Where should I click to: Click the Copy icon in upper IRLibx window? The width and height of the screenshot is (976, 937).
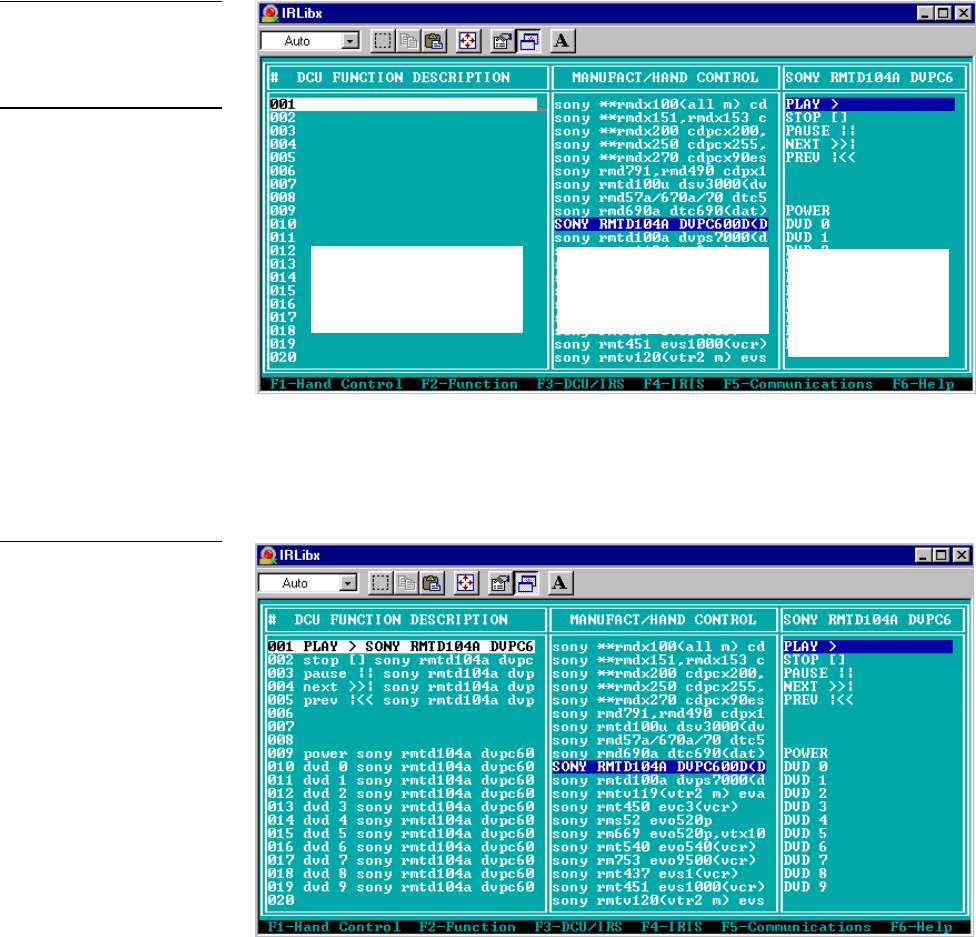tap(408, 41)
